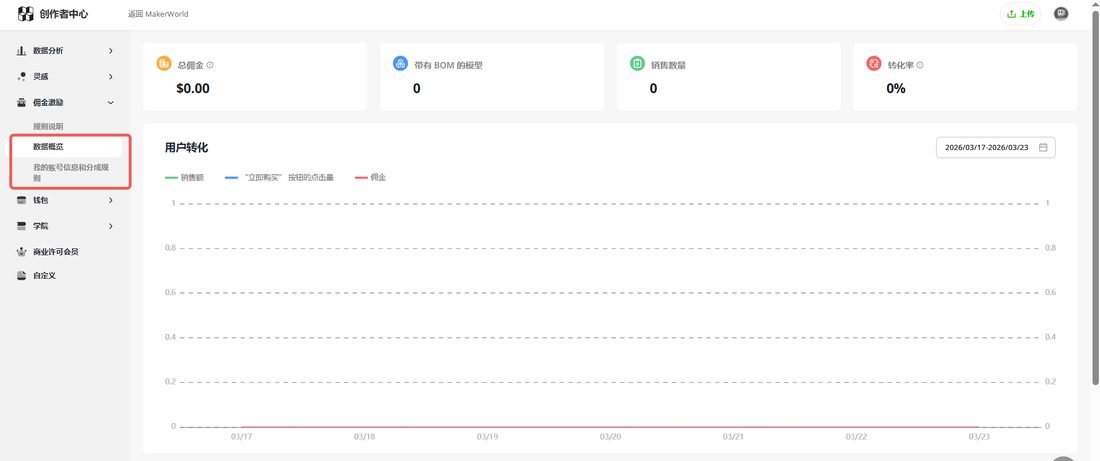
Task: Open the user avatar icon
Action: 1061,13
